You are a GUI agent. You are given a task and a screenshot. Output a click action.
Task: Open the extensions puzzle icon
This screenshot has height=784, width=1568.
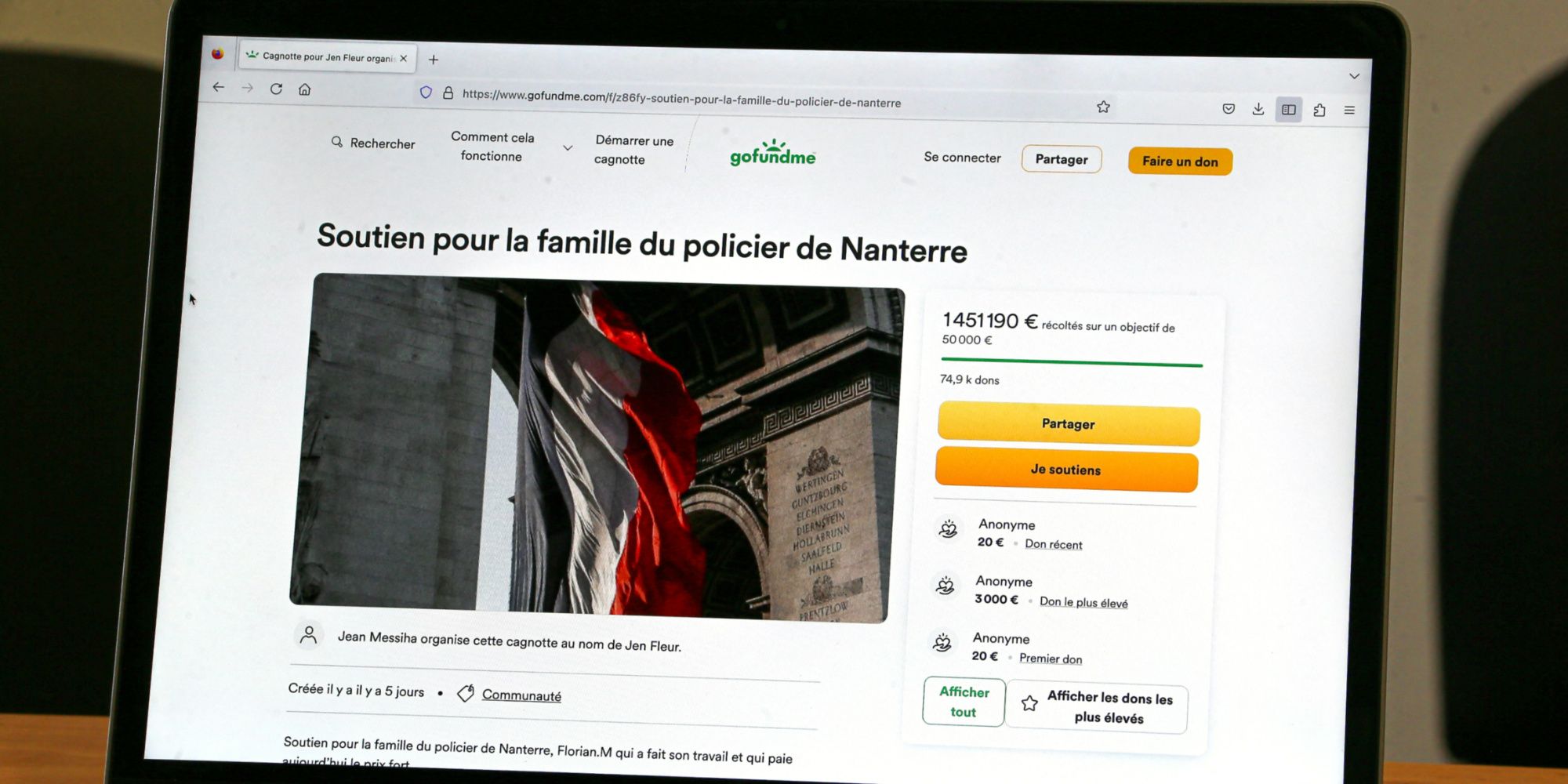pos(1319,111)
